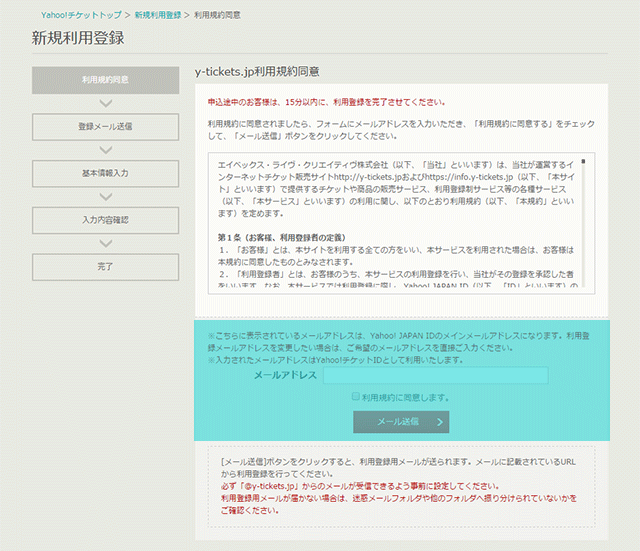Click the red @y-tickets.jp notice line

coord(360,486)
